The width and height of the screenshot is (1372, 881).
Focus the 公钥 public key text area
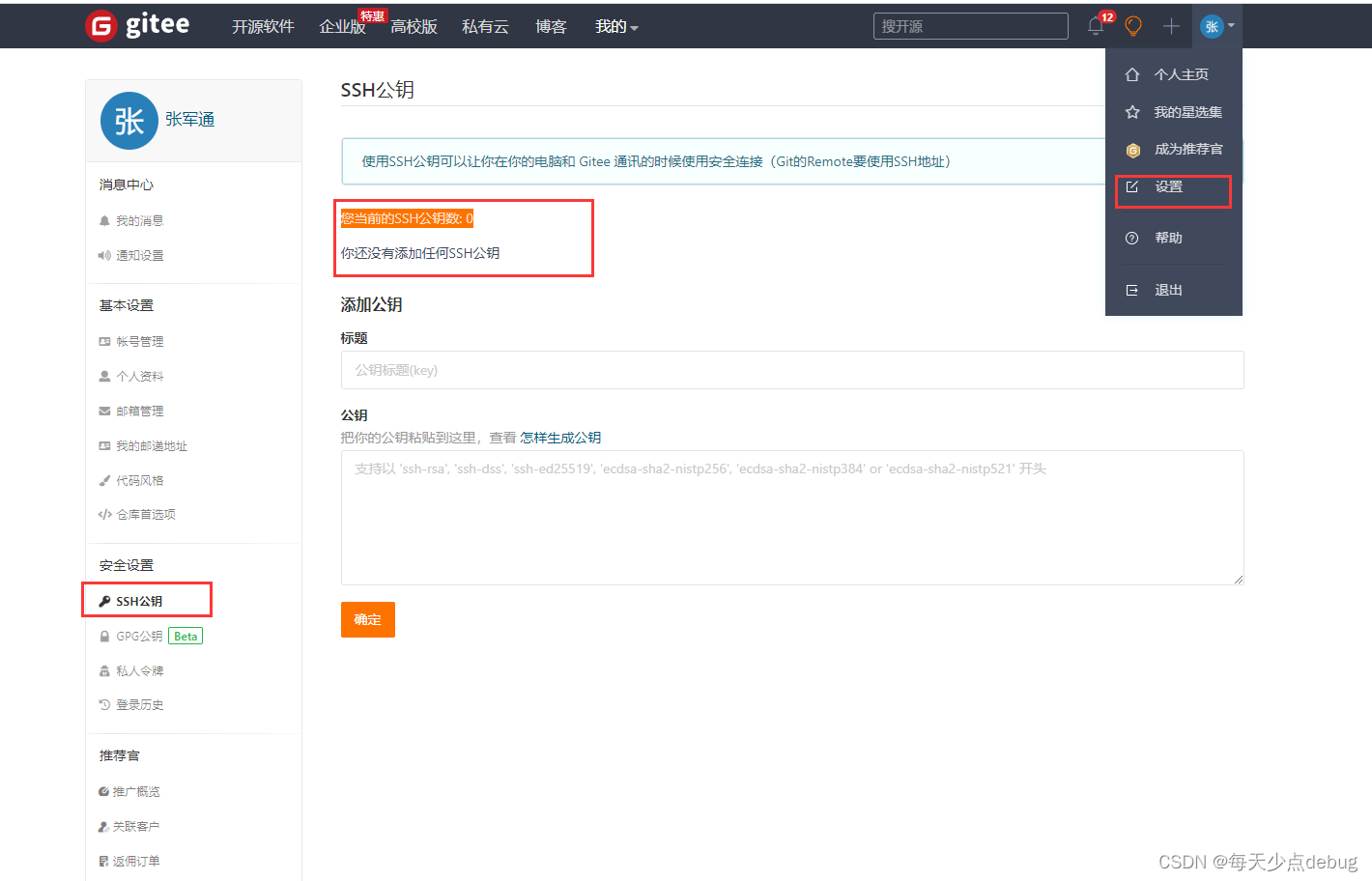[x=792, y=518]
